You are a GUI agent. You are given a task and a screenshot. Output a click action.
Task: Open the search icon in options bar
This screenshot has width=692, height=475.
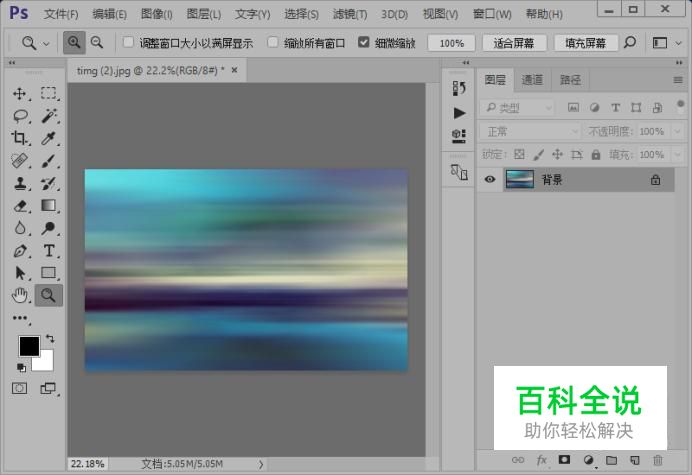tap(630, 43)
